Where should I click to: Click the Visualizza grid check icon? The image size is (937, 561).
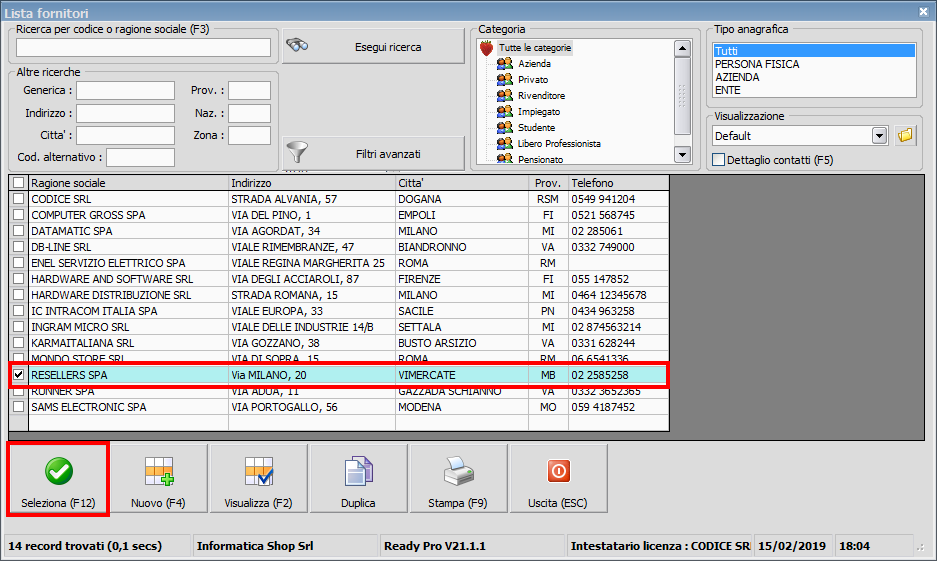259,471
